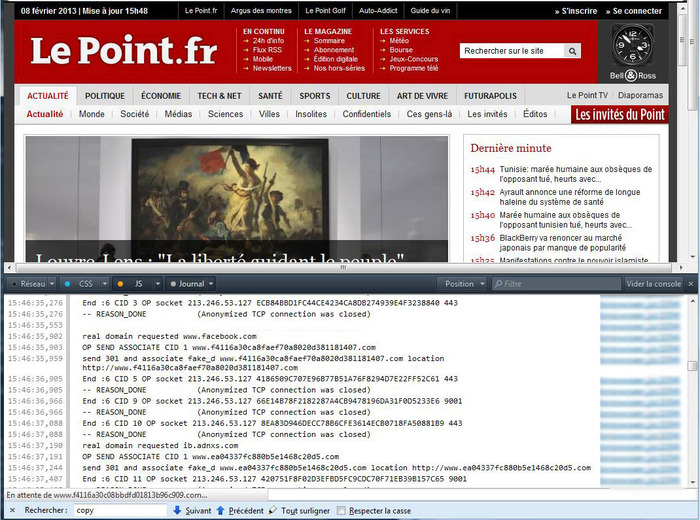Toggle the Journal filter button
This screenshot has width=700, height=520.
tap(188, 284)
